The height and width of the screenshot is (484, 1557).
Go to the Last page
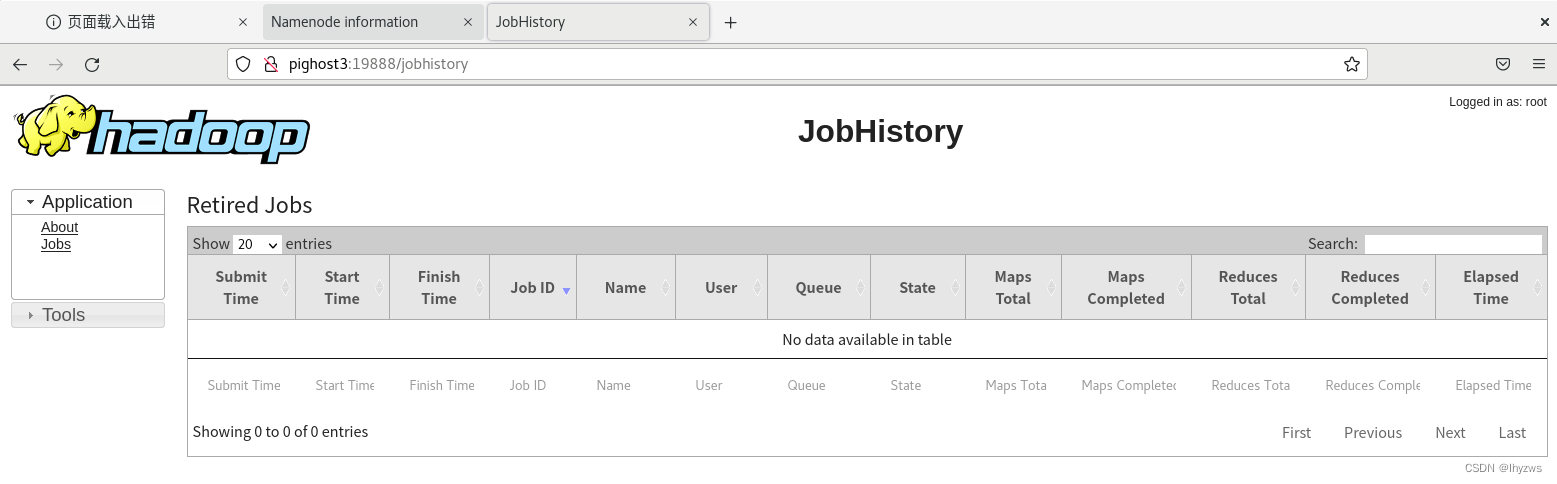click(1512, 433)
